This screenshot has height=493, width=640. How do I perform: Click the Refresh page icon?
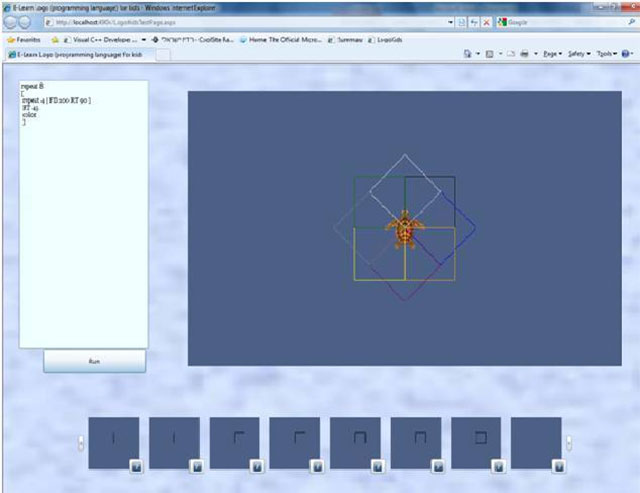(x=473, y=22)
